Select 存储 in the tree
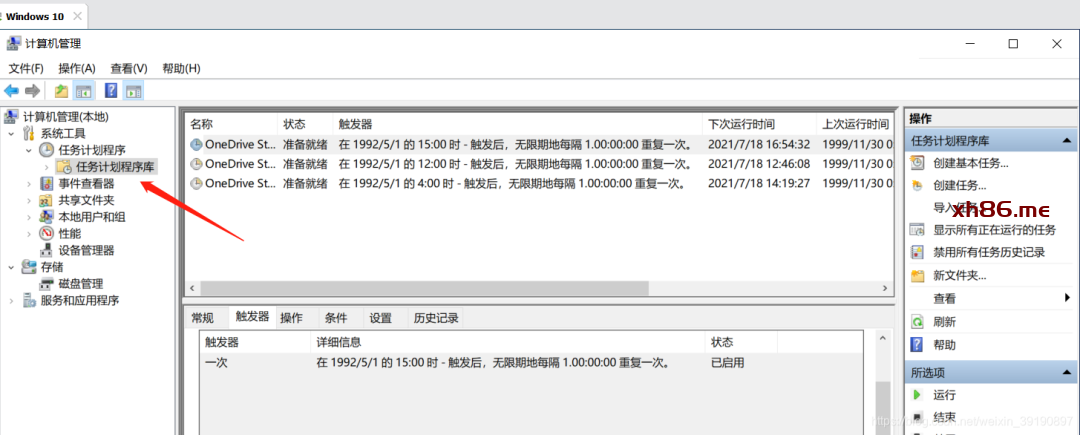The image size is (1080, 435). point(52,267)
